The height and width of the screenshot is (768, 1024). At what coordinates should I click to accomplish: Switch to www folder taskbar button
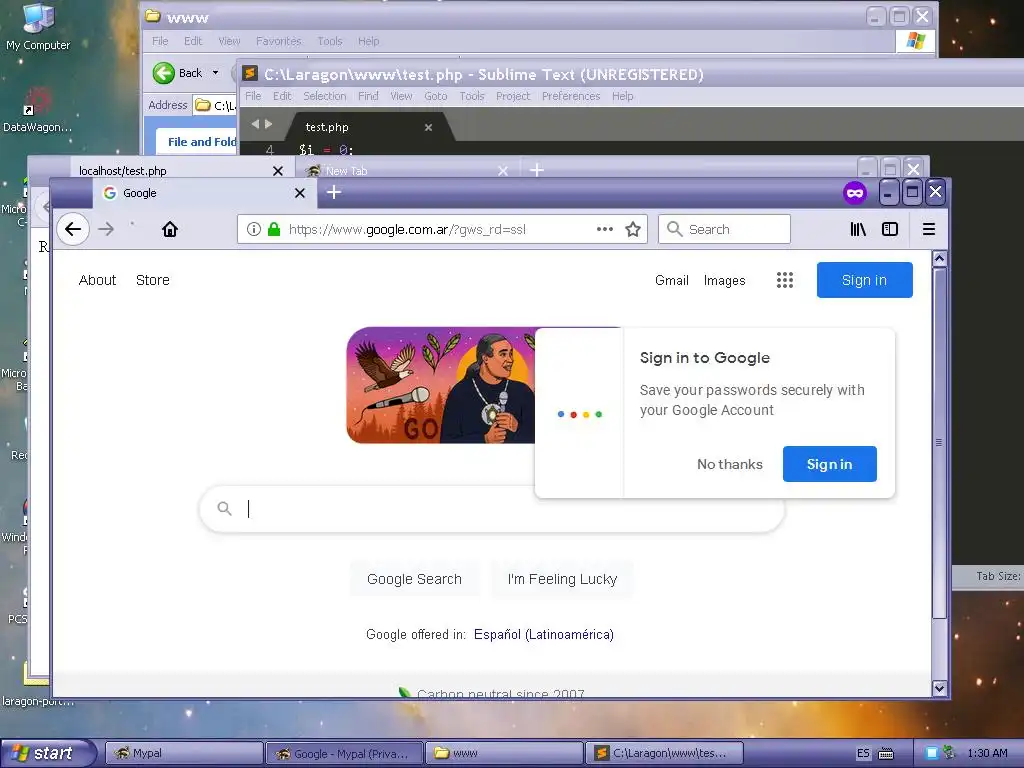tap(504, 753)
